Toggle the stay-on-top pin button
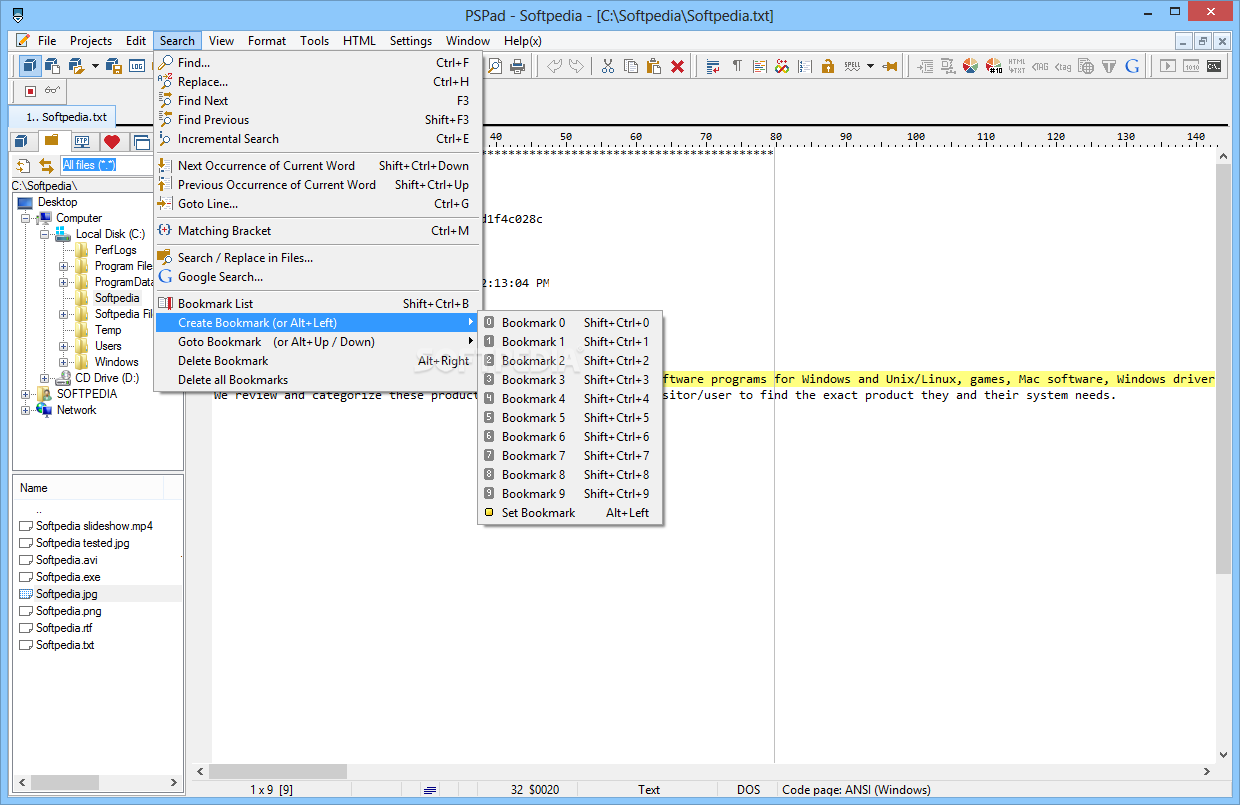This screenshot has height=805, width=1240. coord(889,66)
